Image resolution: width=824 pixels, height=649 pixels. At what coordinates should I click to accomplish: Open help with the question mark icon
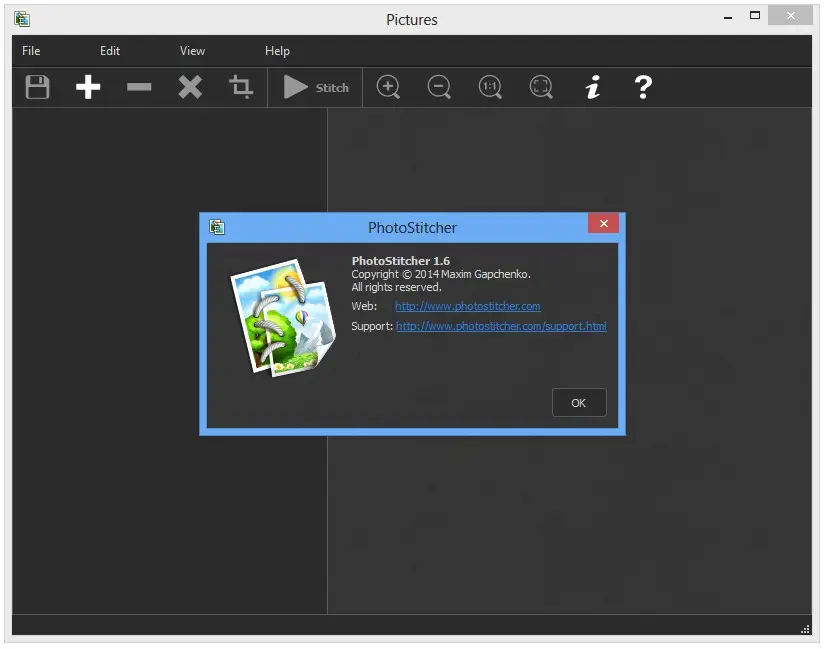pos(643,87)
